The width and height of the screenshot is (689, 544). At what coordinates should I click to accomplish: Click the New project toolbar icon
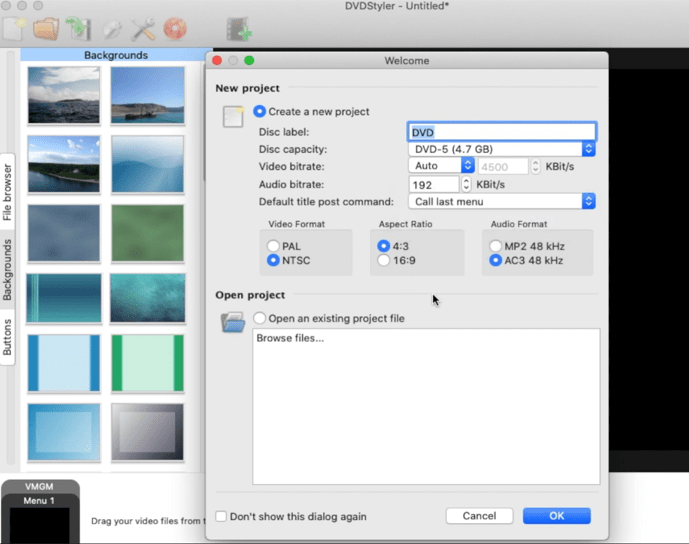click(14, 29)
